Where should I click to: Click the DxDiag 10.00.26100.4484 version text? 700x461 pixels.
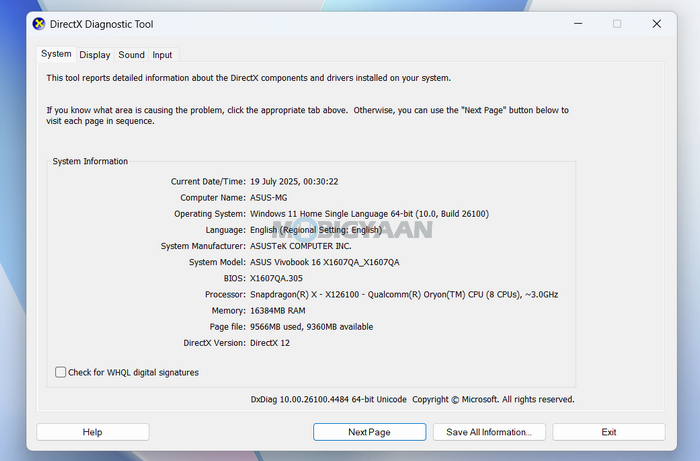(329, 399)
